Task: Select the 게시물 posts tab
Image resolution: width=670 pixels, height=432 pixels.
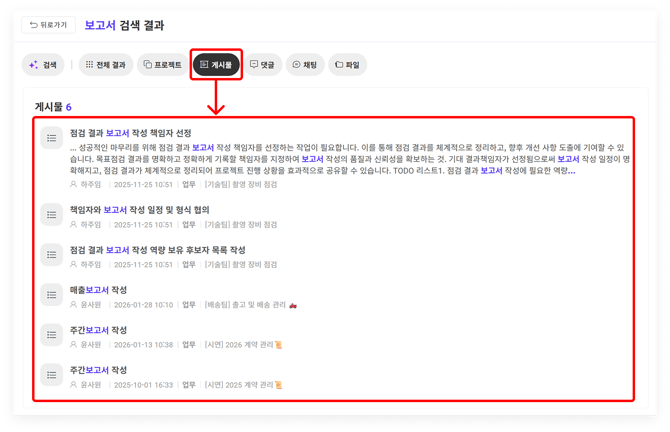Action: point(216,65)
